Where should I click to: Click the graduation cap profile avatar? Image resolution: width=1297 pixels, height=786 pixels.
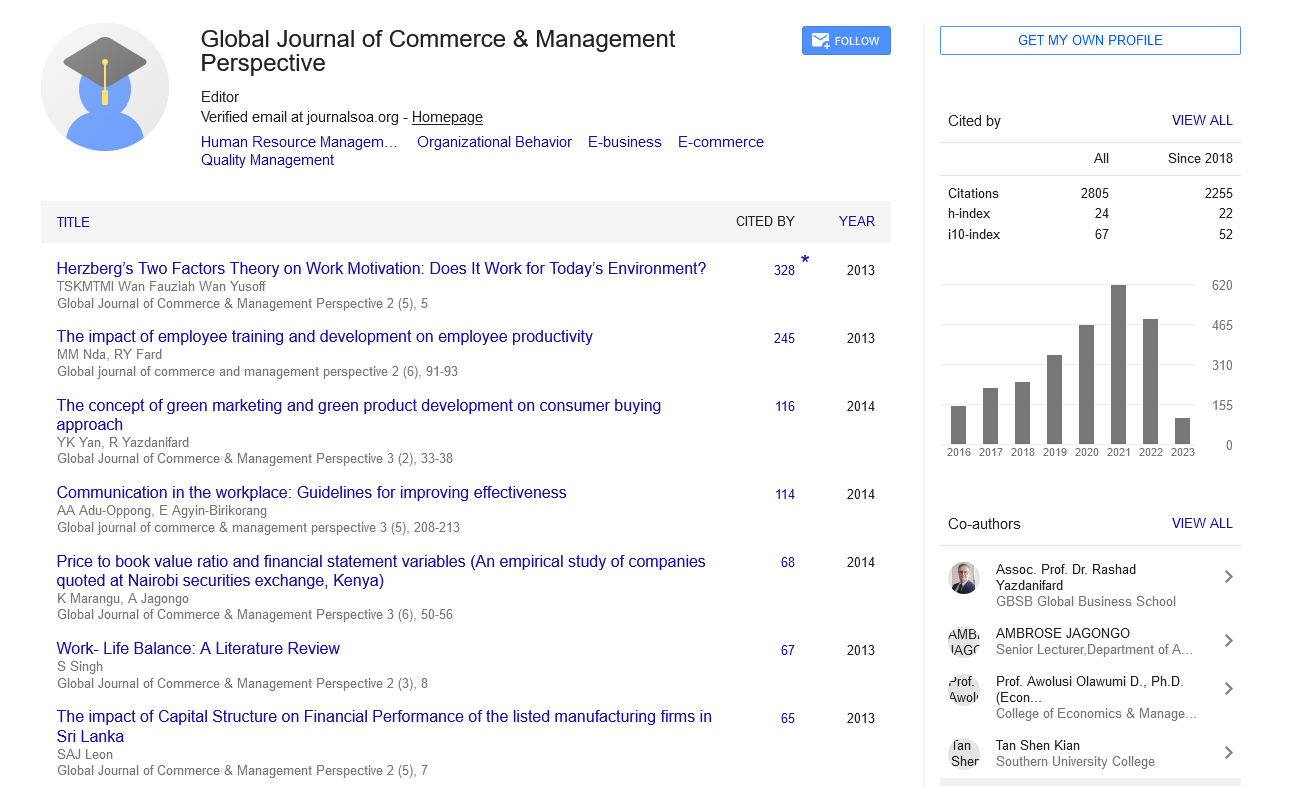105,87
